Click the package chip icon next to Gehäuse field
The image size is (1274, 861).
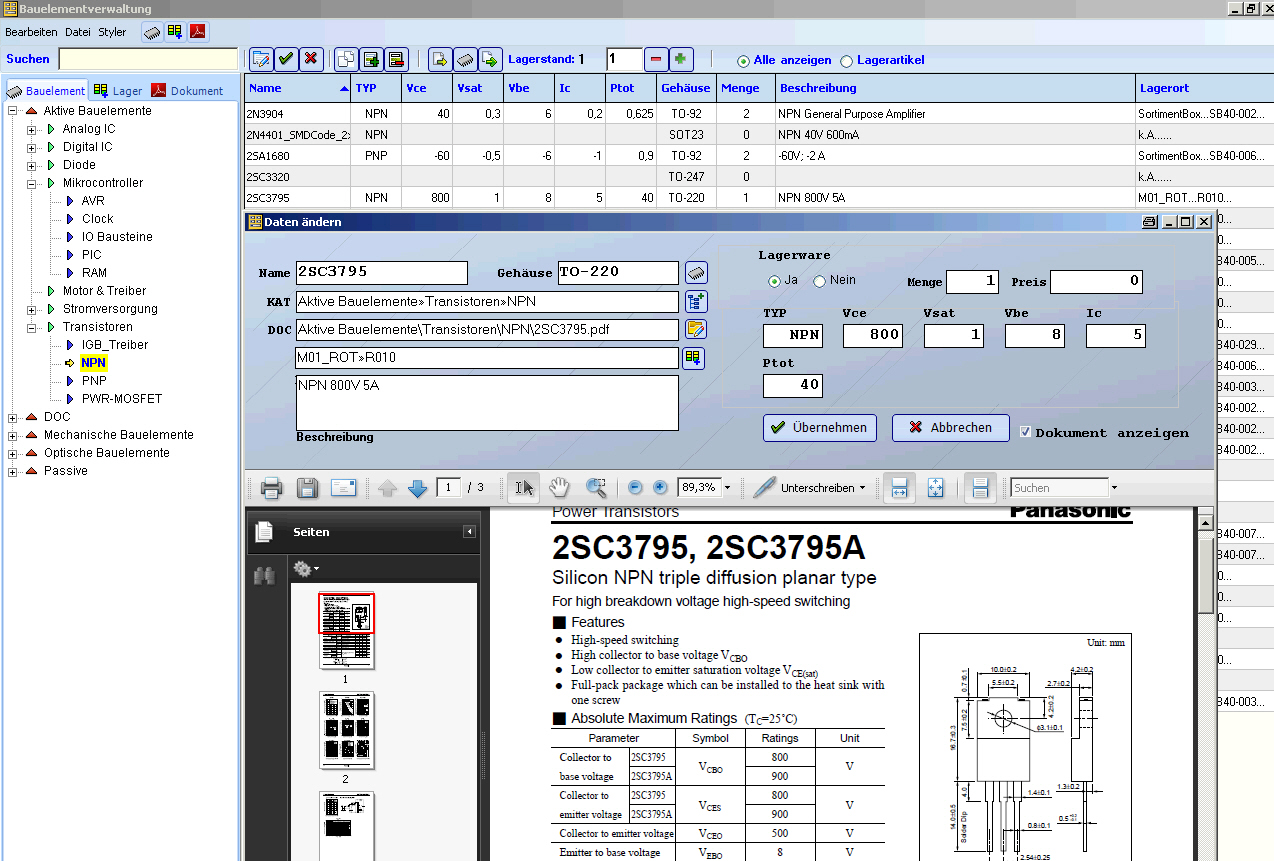[696, 272]
